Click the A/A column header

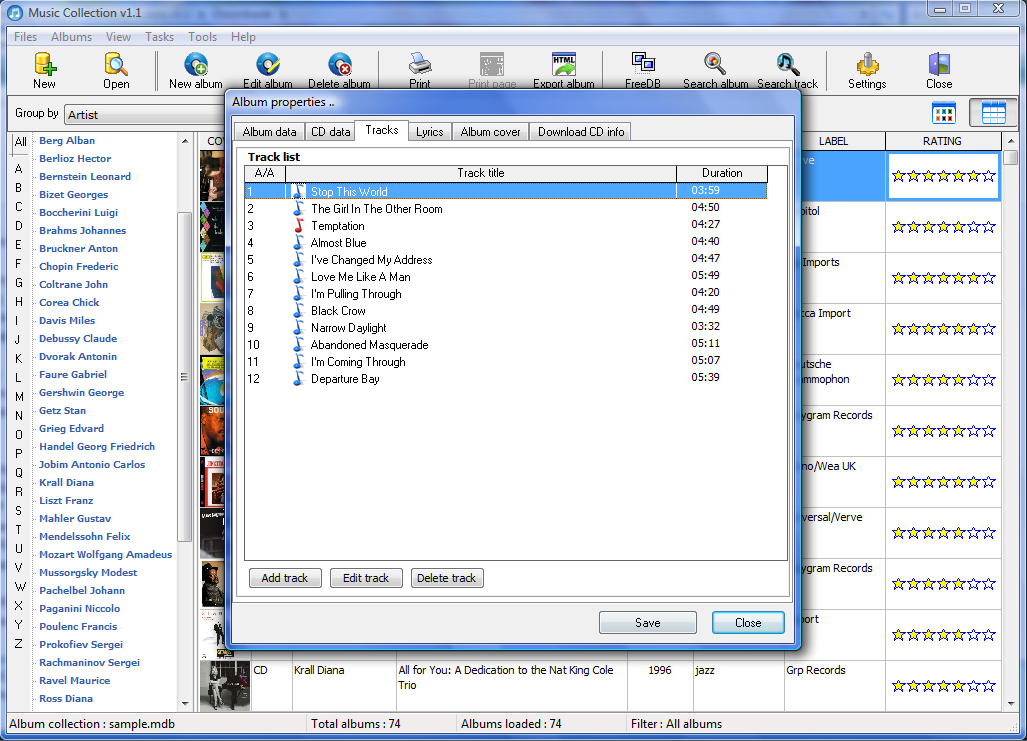pos(265,173)
